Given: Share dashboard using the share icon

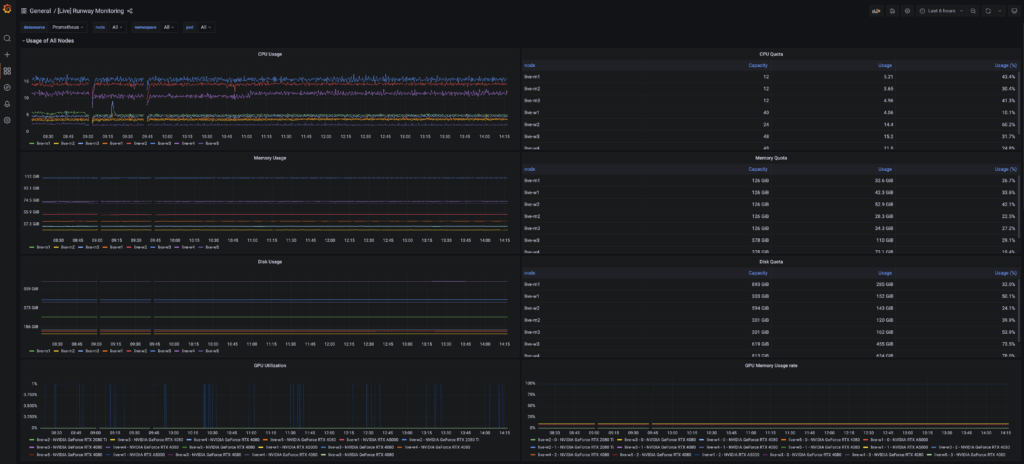Looking at the screenshot, I should (x=130, y=10).
